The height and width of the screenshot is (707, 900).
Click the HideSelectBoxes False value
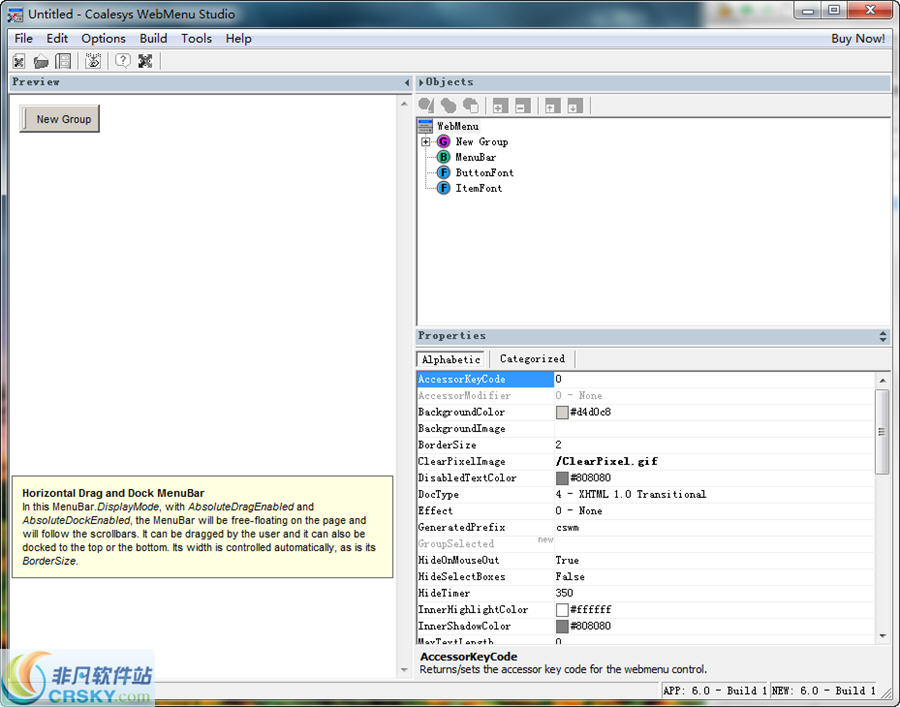click(570, 577)
